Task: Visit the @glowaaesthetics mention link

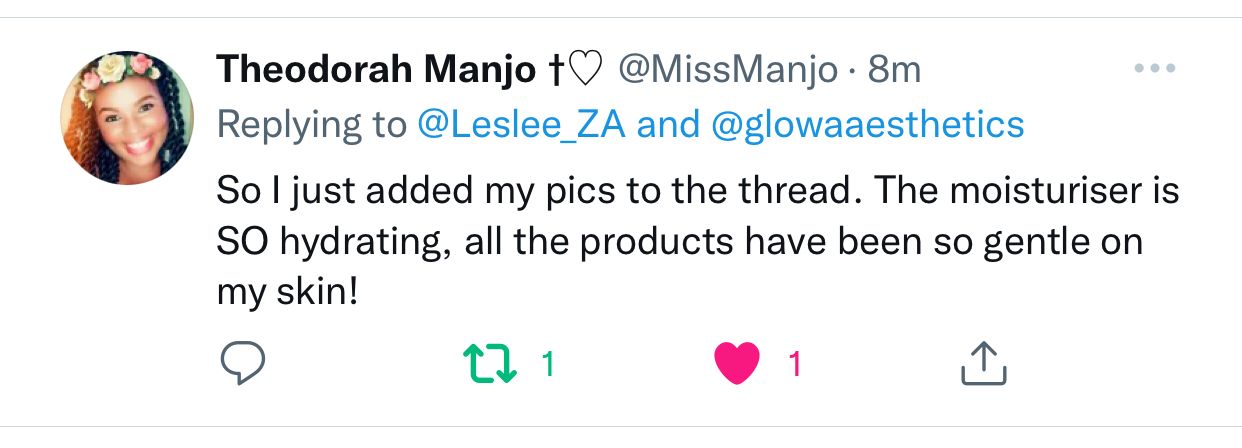Action: (868, 125)
